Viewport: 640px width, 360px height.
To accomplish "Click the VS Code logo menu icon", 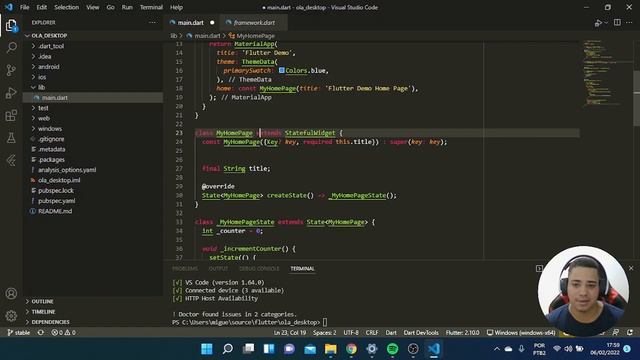I will click(9, 7).
